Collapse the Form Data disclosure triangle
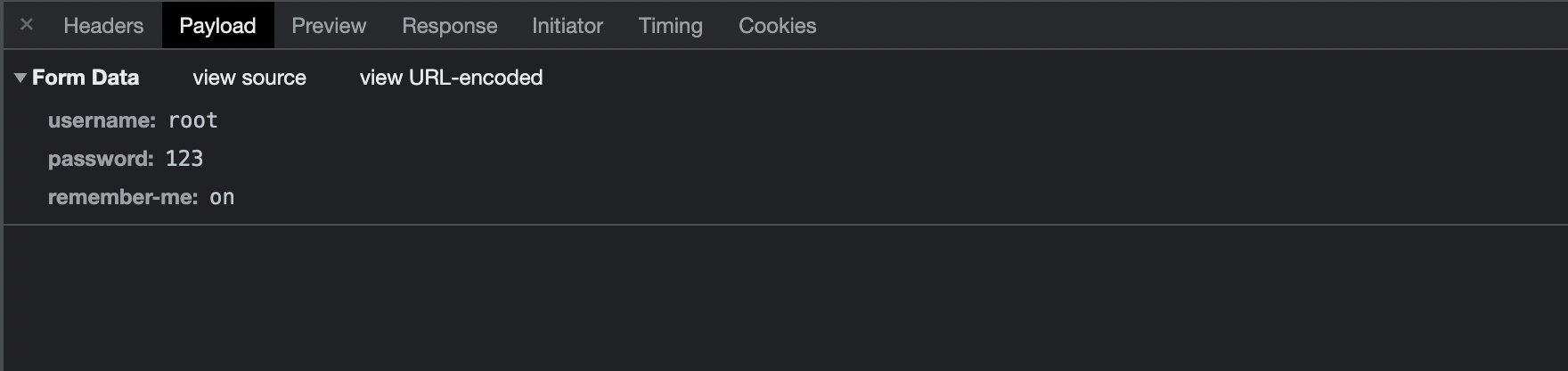The height and width of the screenshot is (371, 1568). coord(20,78)
